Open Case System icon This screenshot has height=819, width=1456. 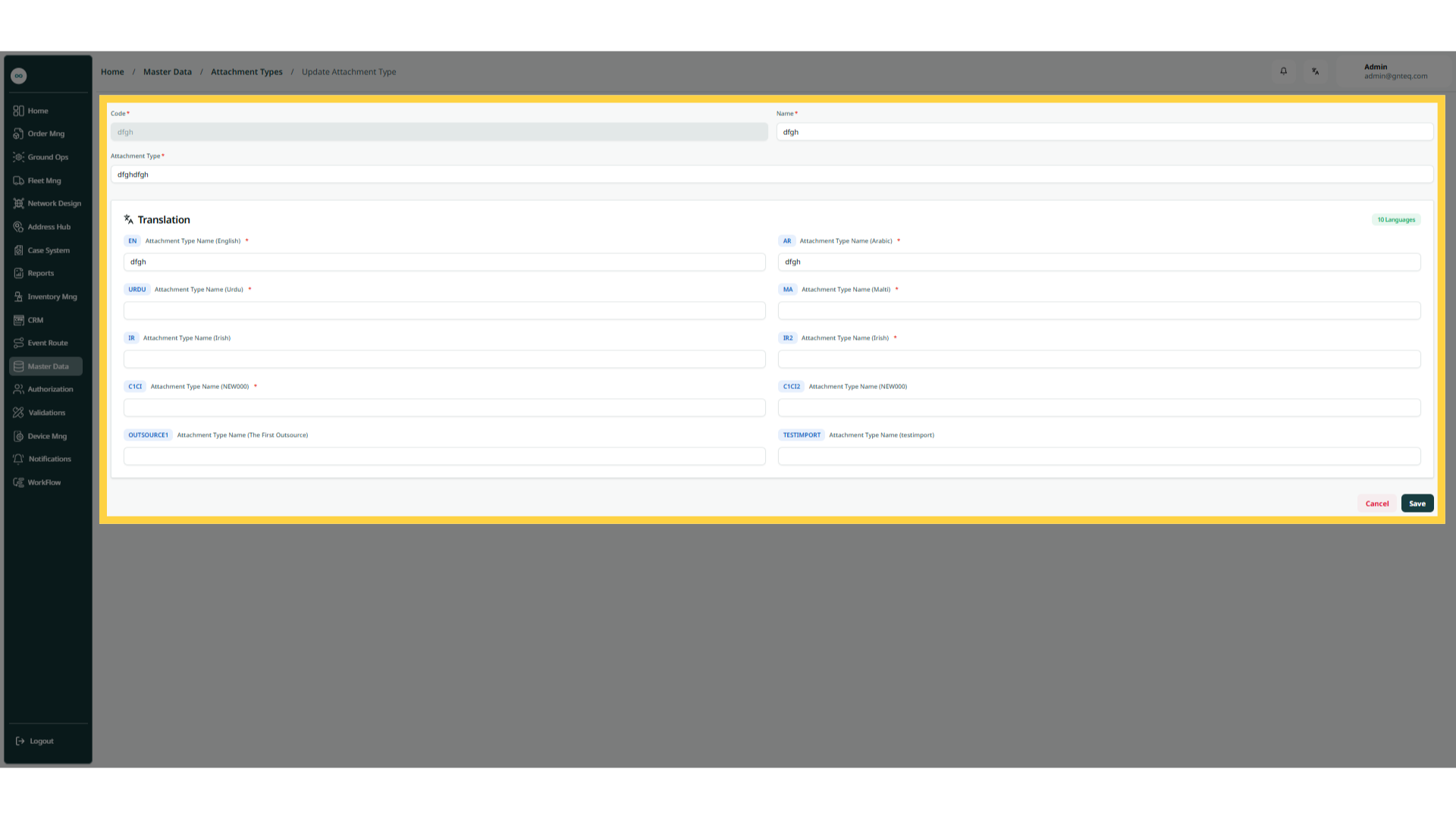(x=18, y=250)
